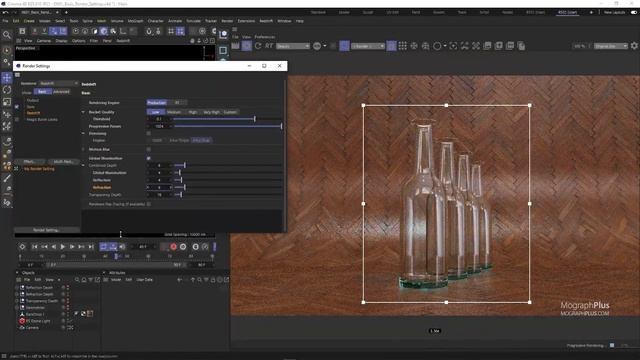Click search icon in Objects manager
The image size is (640, 360).
click(77, 280)
